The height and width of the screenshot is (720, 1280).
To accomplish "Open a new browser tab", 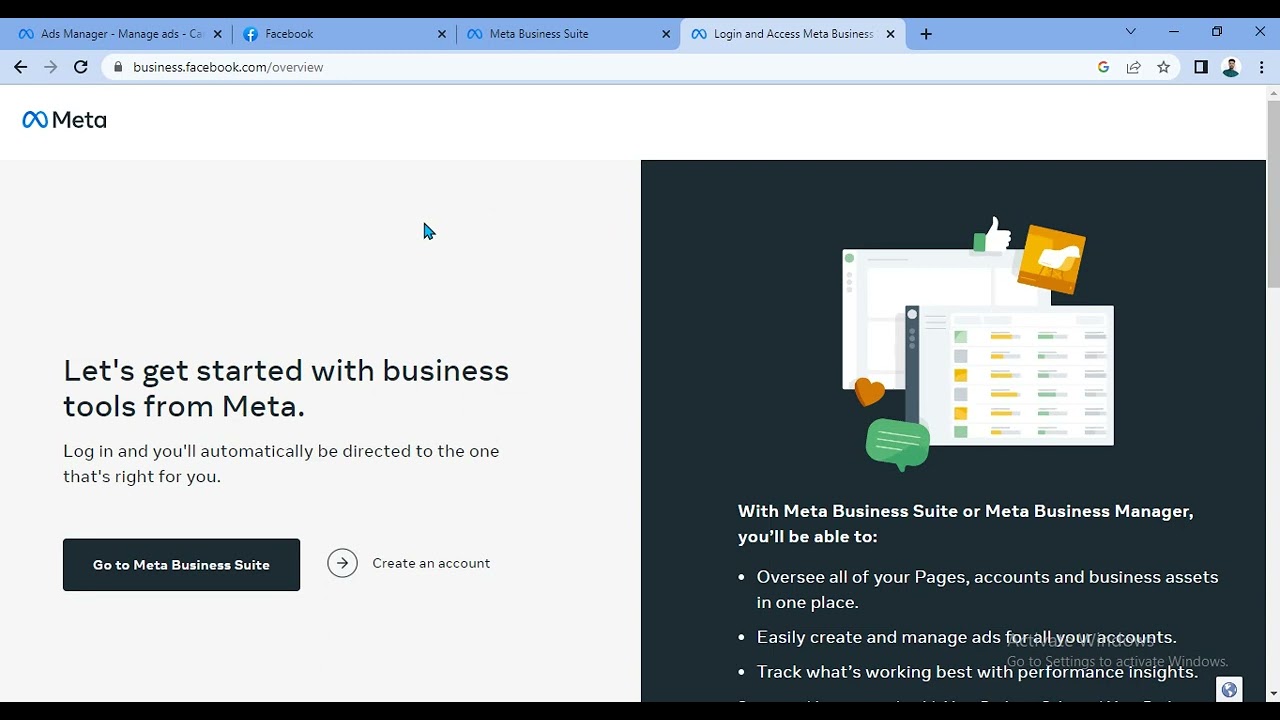I will (926, 34).
